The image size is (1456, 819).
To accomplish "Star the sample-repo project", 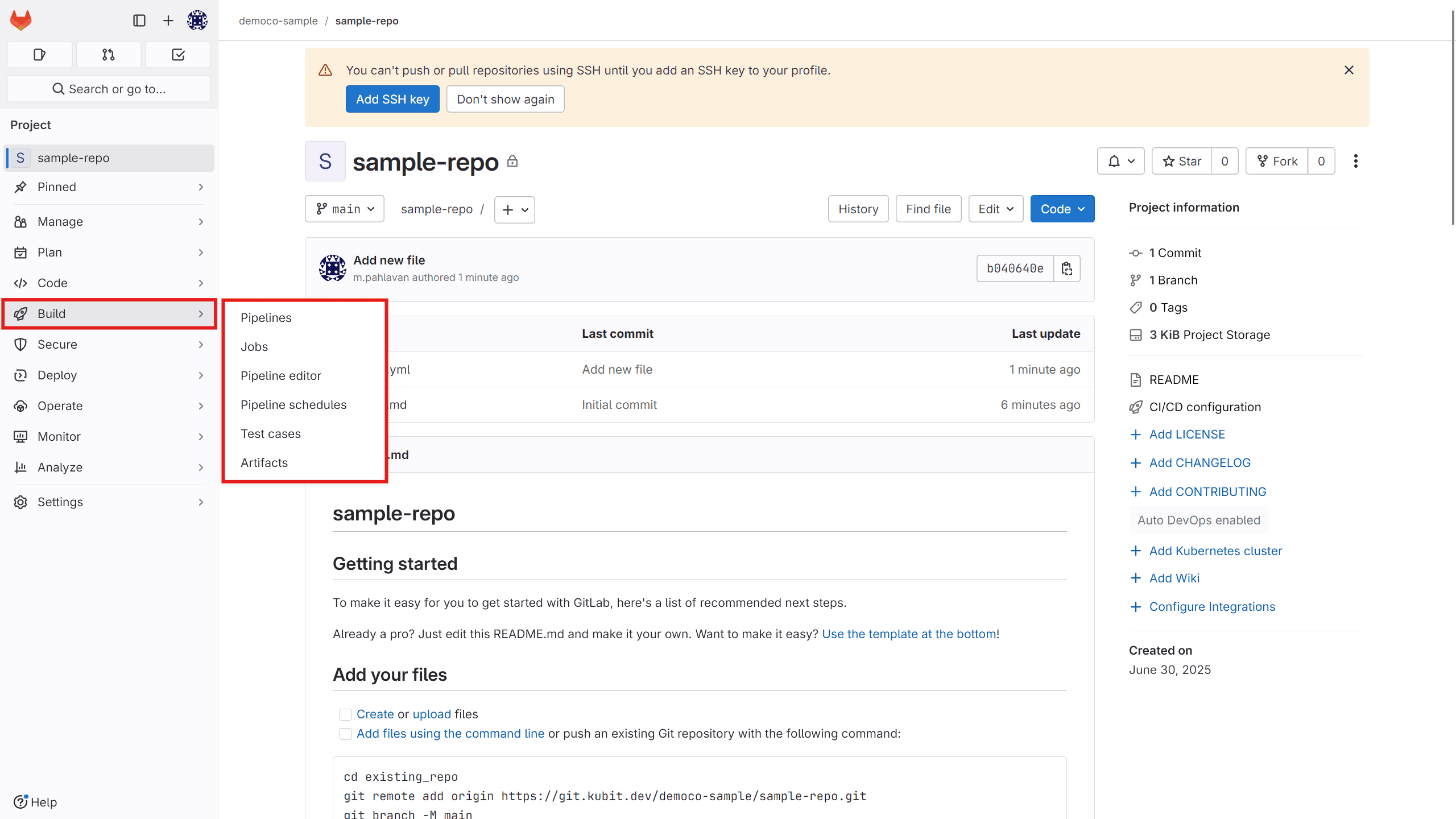I will [x=1182, y=161].
